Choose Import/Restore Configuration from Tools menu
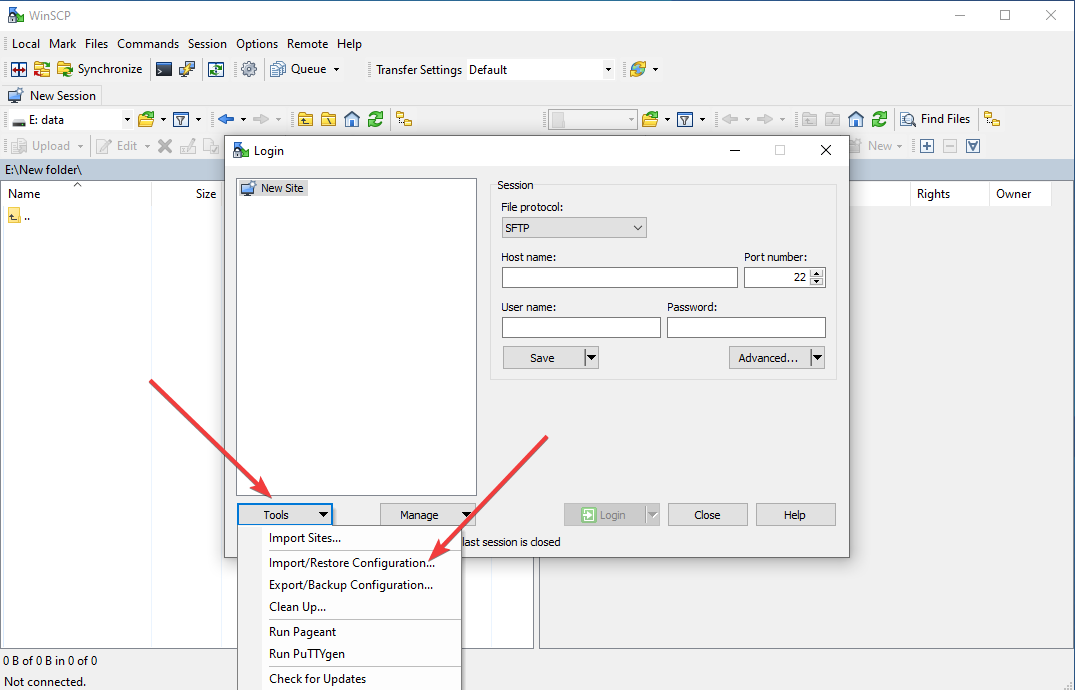Screen dimensions: 1075x690 [351, 563]
